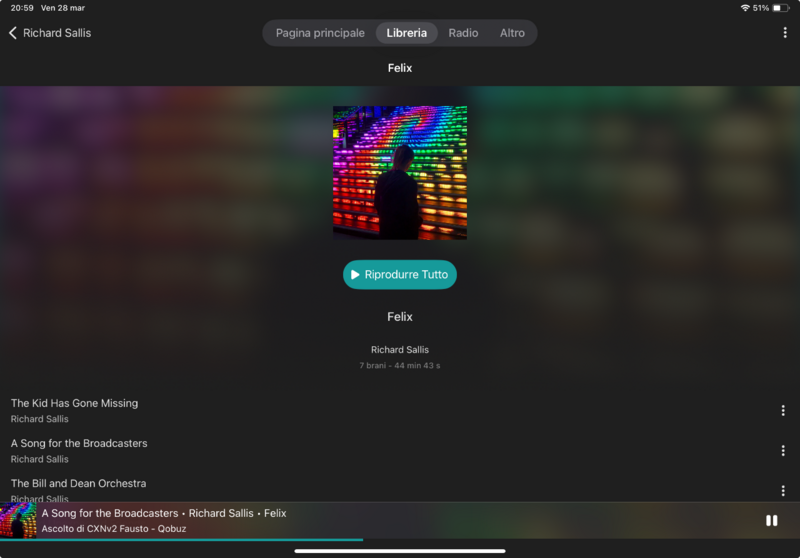Tap the Felix album title below play button
This screenshot has width=800, height=558.
[x=399, y=317]
